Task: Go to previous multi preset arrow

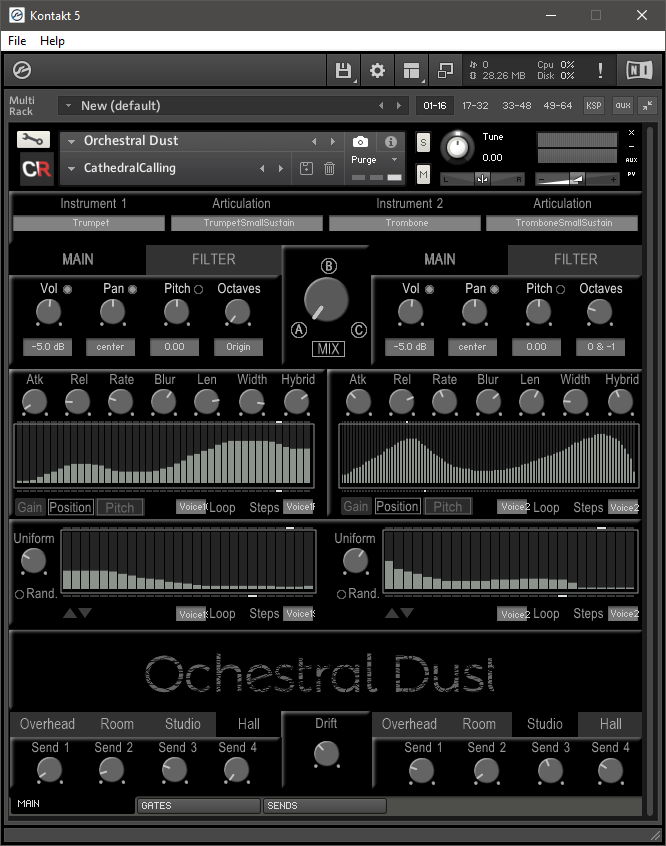Action: pos(382,106)
